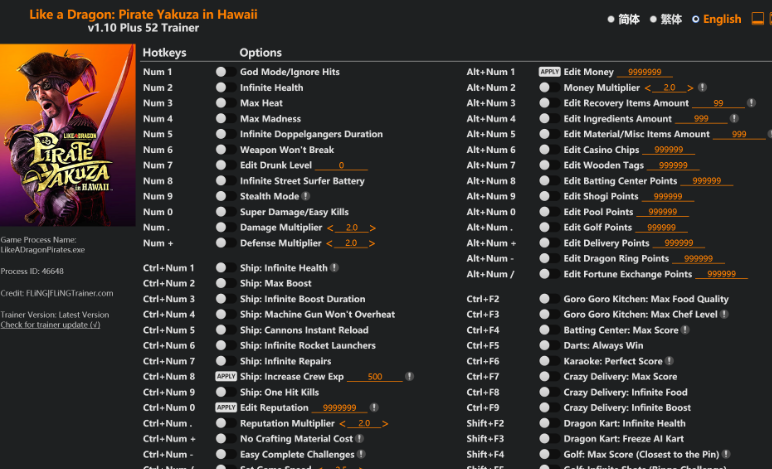Enable Infinite Street Surfer Battery
772x469 pixels.
coord(225,181)
